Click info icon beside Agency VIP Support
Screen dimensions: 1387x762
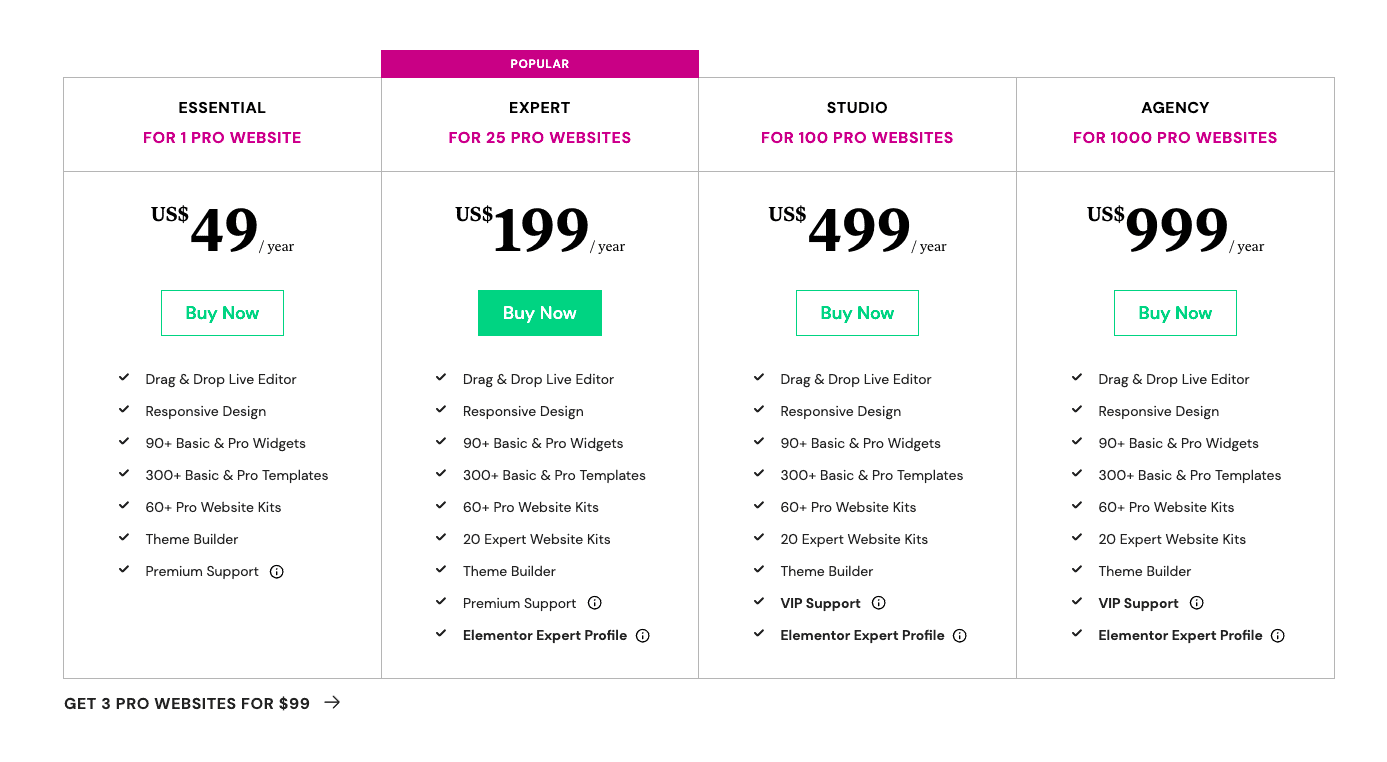(x=1197, y=603)
